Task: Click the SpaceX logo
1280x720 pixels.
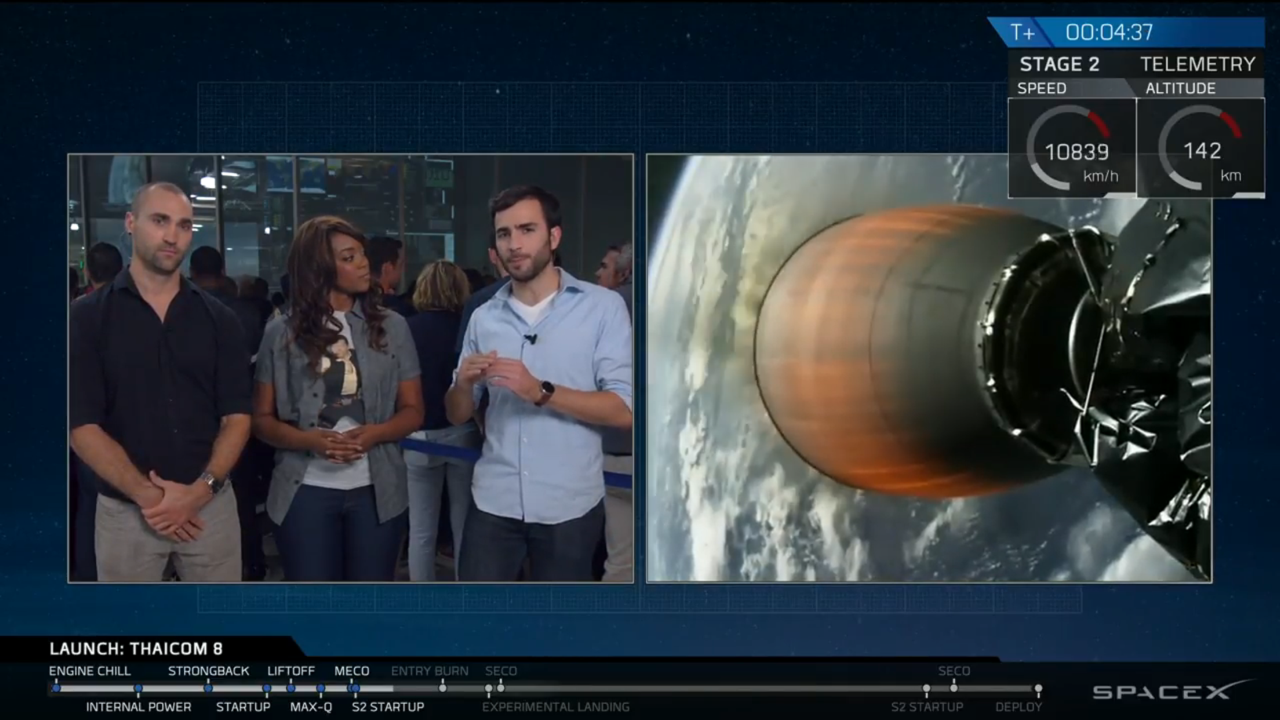Action: [x=1170, y=691]
